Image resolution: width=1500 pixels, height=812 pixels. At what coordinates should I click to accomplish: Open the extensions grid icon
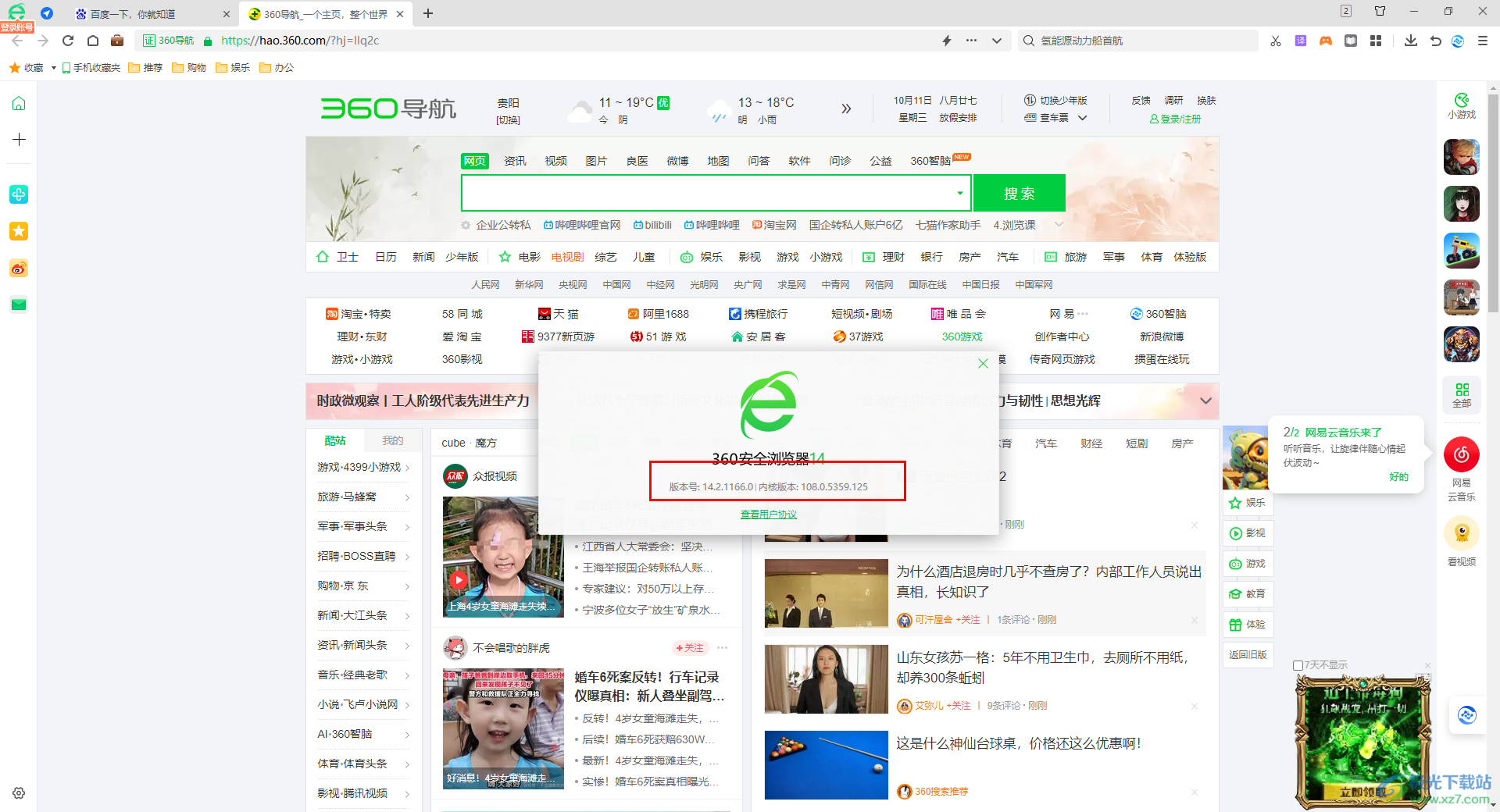pos(1376,41)
